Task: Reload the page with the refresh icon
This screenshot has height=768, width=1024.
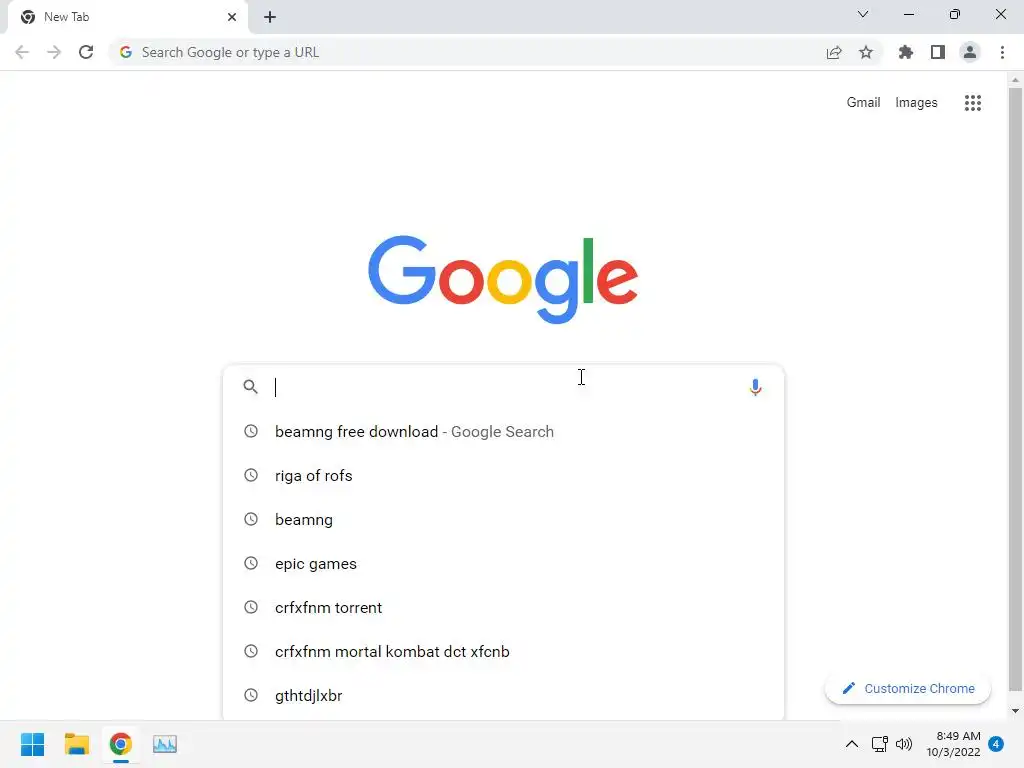Action: 86,52
